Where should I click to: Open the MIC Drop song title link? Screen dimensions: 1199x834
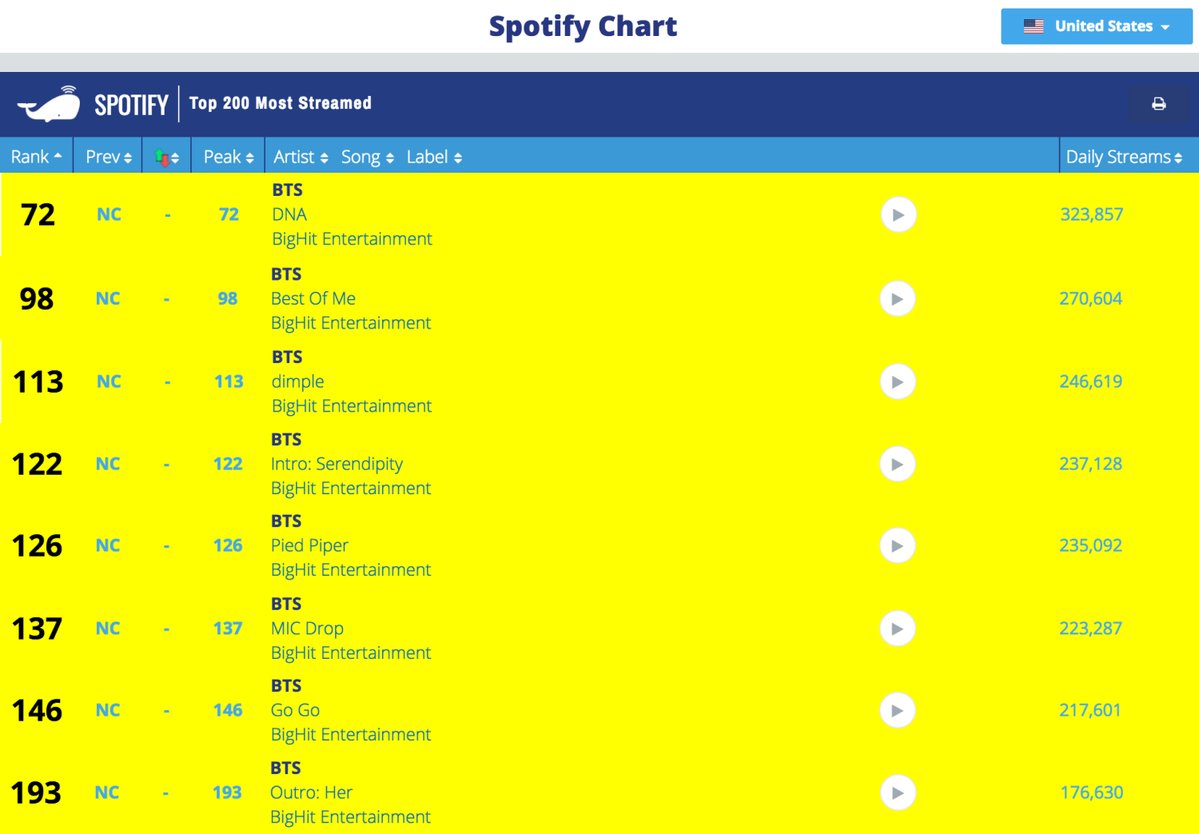click(307, 628)
